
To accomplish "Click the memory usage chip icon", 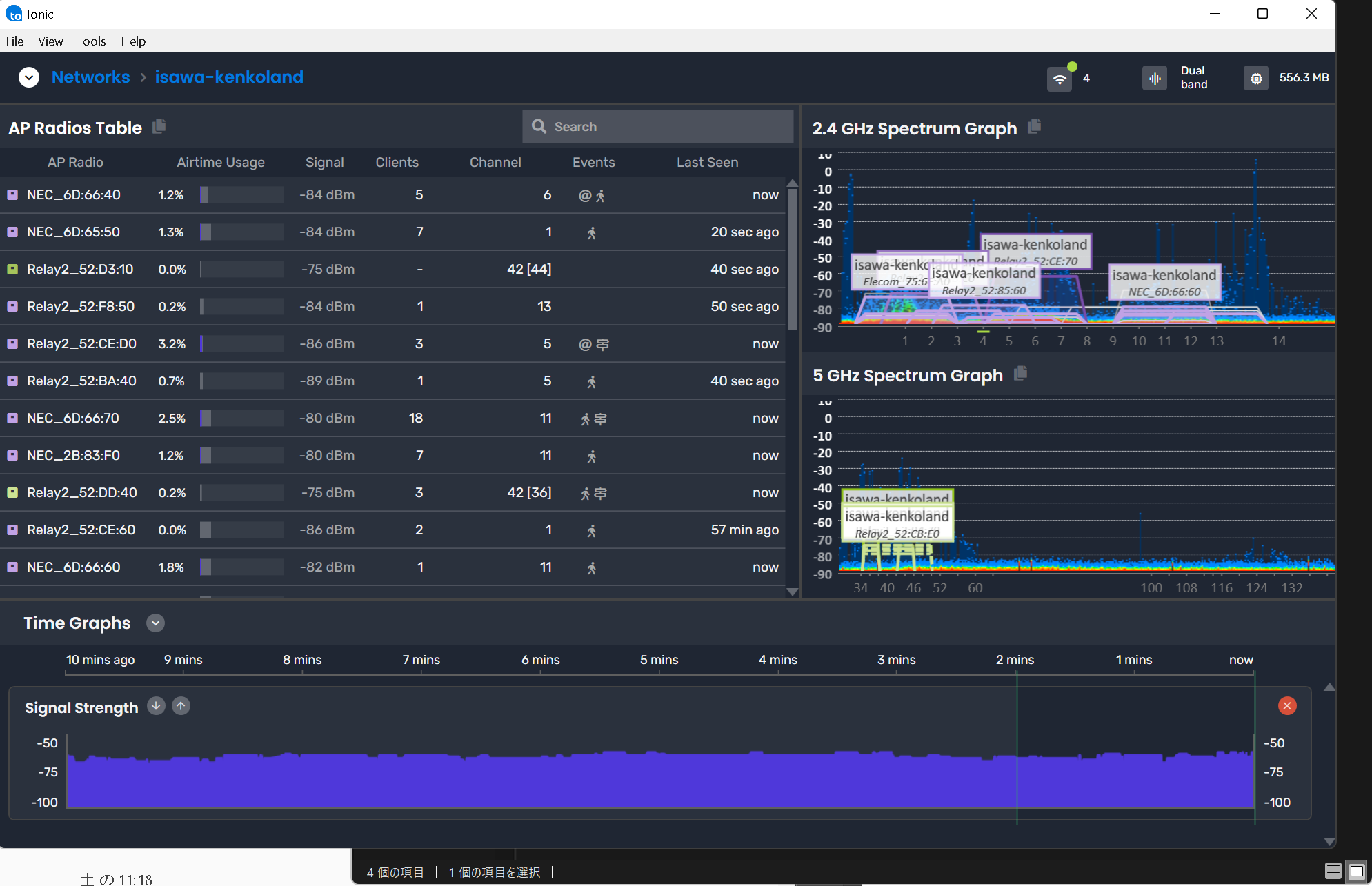I will pos(1256,78).
